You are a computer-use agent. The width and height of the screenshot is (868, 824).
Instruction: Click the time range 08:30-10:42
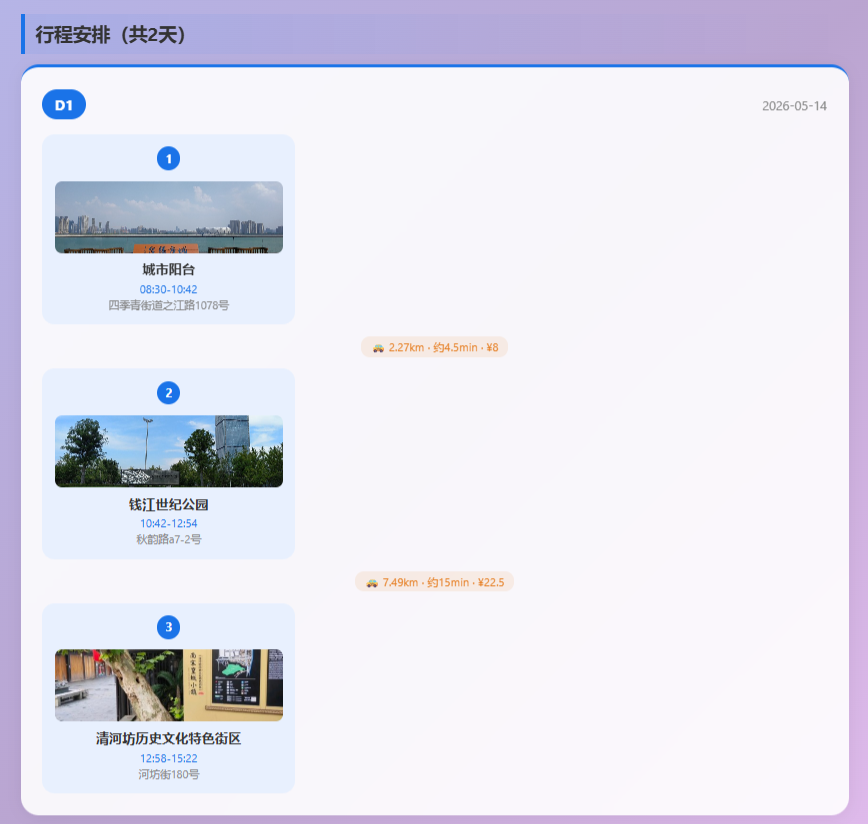coord(168,289)
